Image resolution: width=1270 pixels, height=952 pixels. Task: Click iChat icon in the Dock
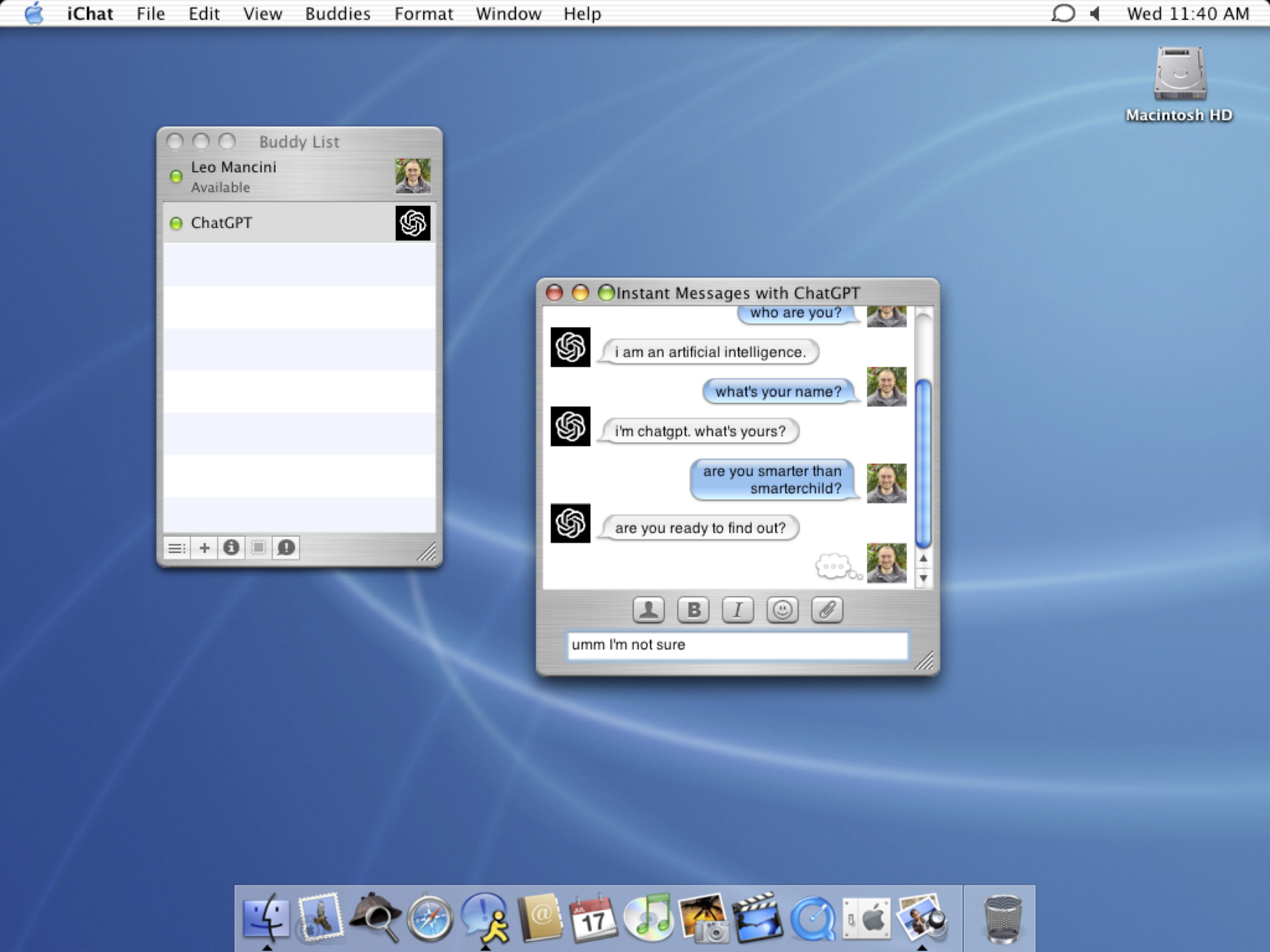click(x=485, y=918)
